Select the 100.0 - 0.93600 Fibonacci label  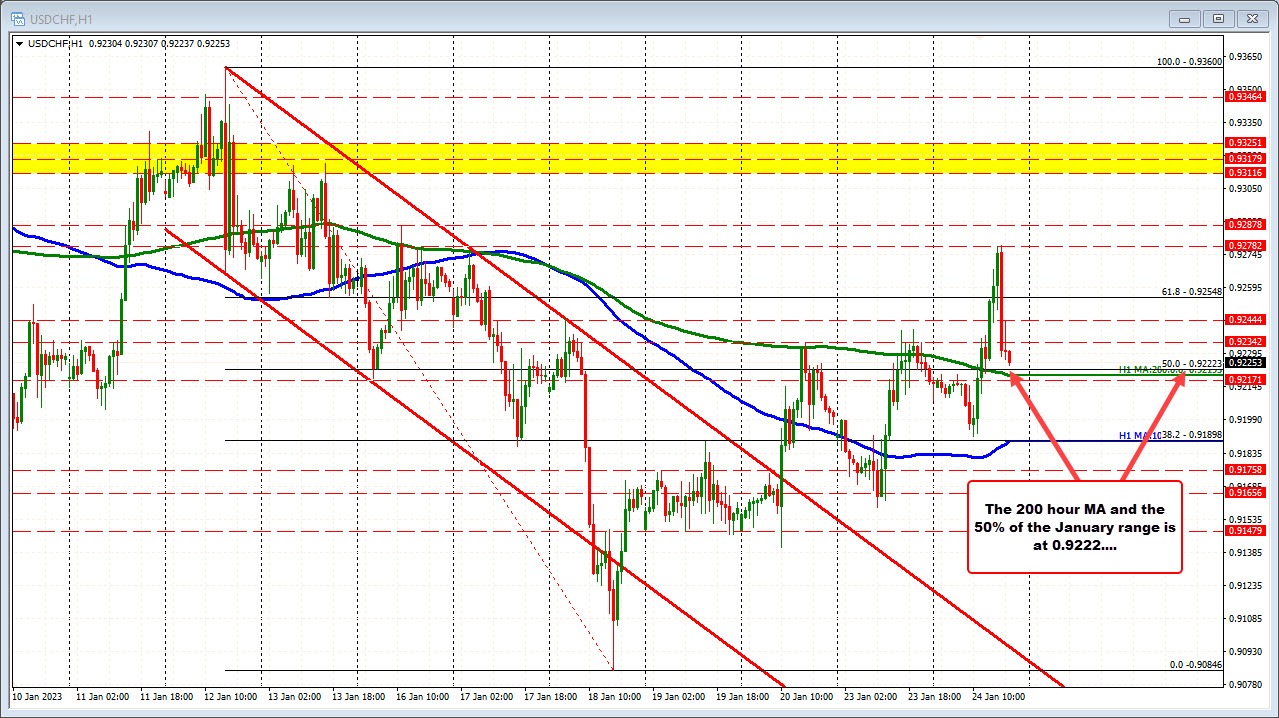(1189, 61)
